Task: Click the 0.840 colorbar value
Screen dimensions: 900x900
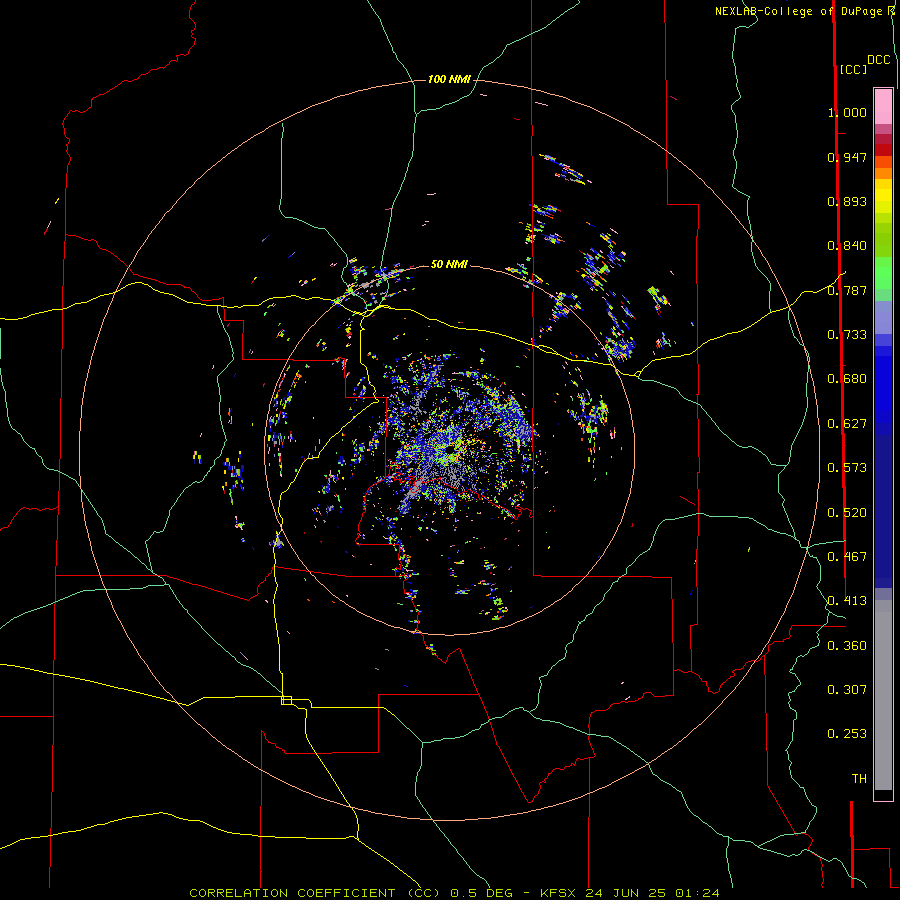Action: (847, 246)
